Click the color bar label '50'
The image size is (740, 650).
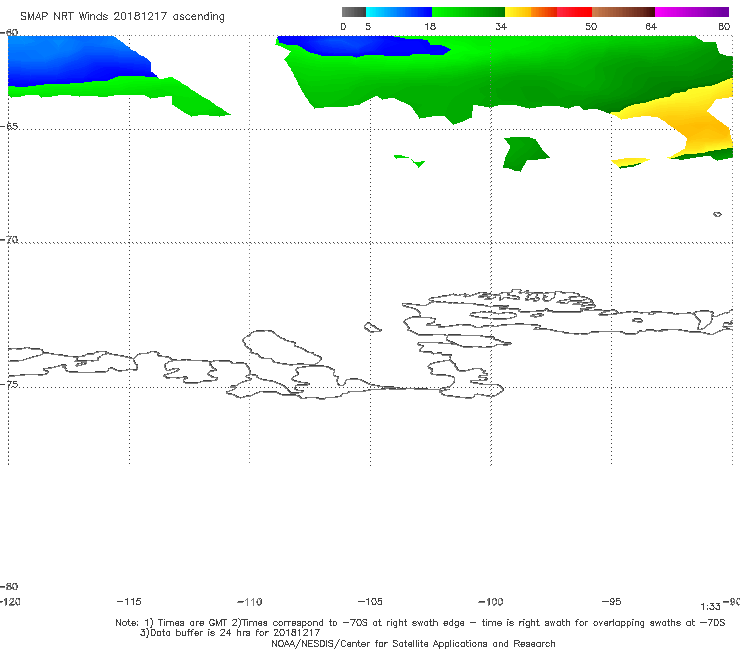click(591, 26)
